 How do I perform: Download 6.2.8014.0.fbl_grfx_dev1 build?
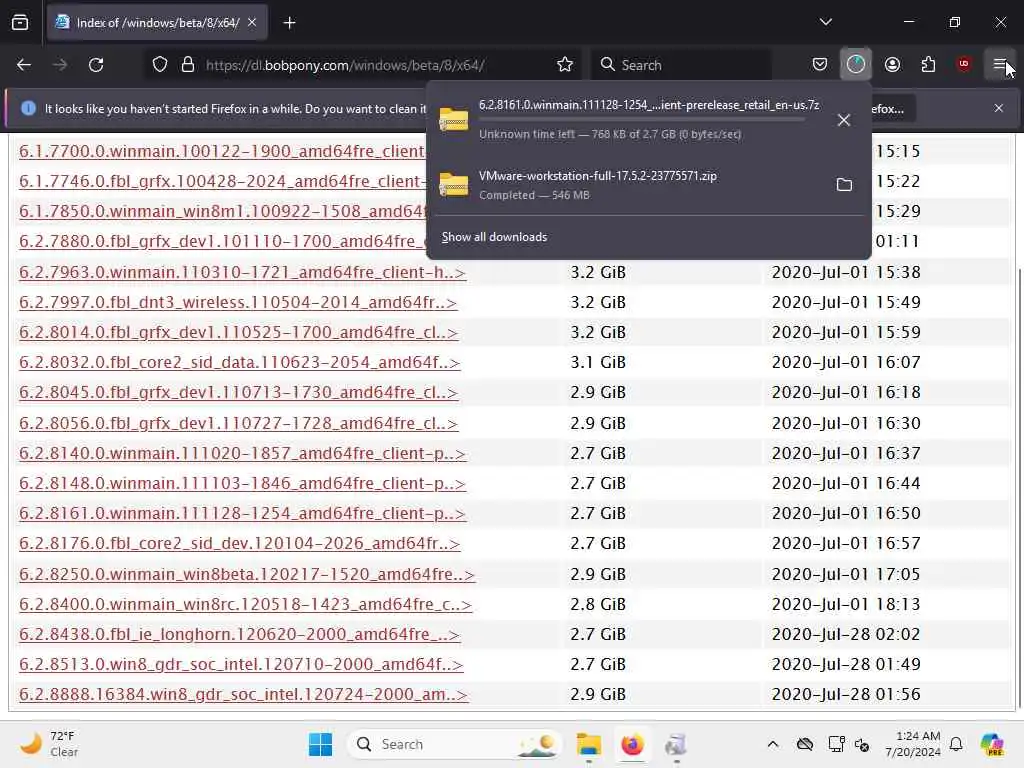pos(238,332)
